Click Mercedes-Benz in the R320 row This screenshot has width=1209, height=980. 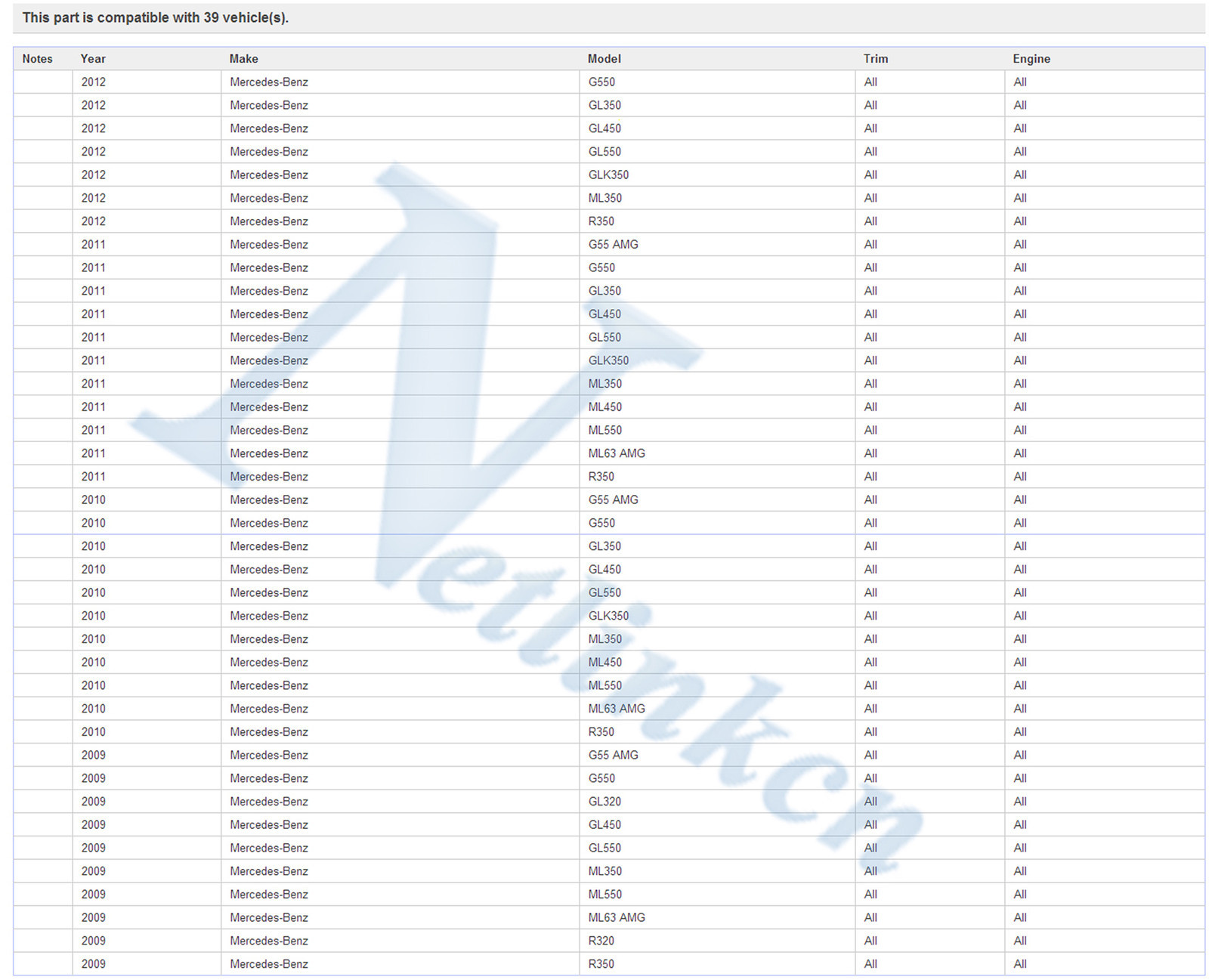269,941
